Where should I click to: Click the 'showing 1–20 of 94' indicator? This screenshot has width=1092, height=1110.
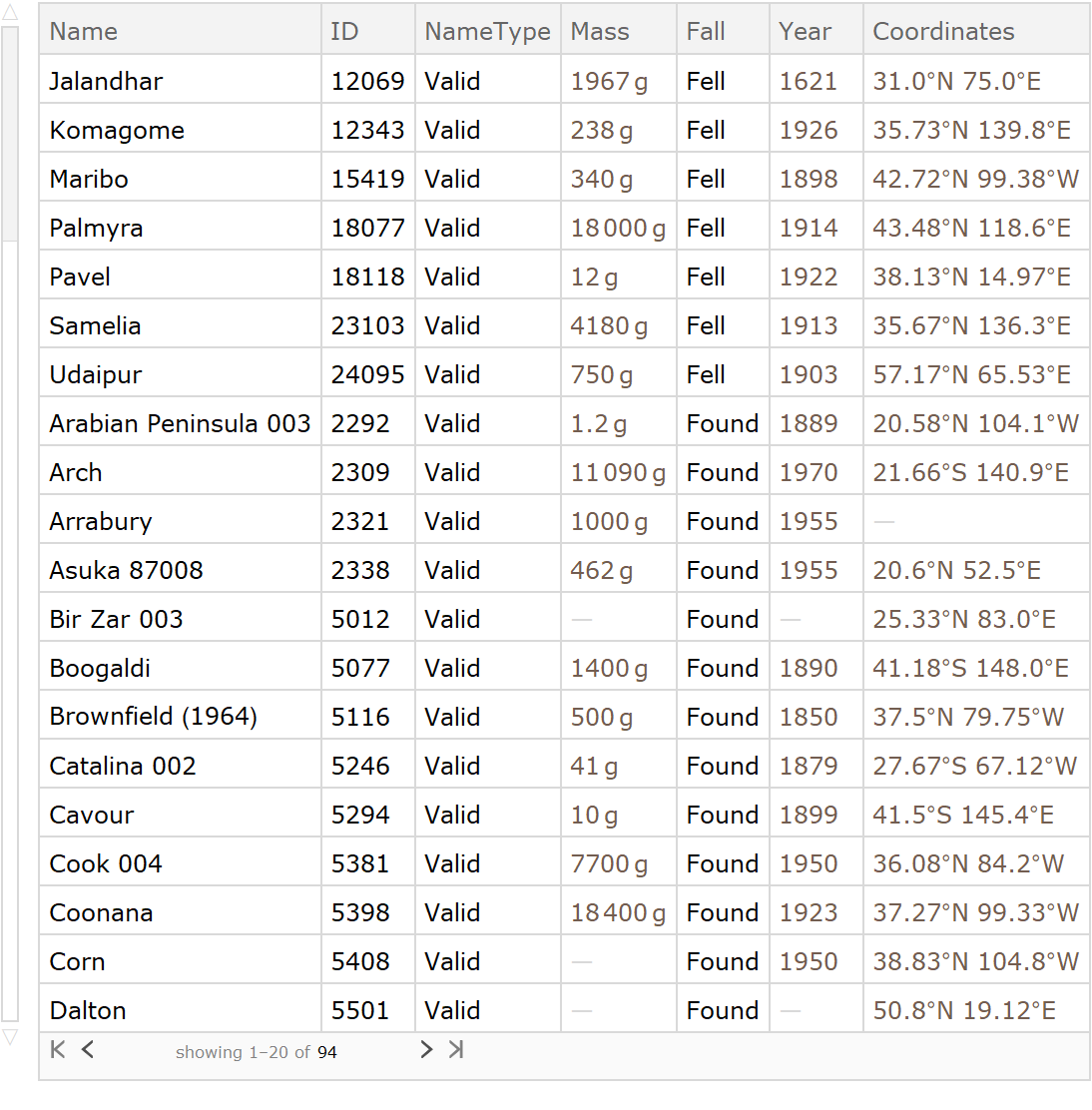[x=256, y=1052]
